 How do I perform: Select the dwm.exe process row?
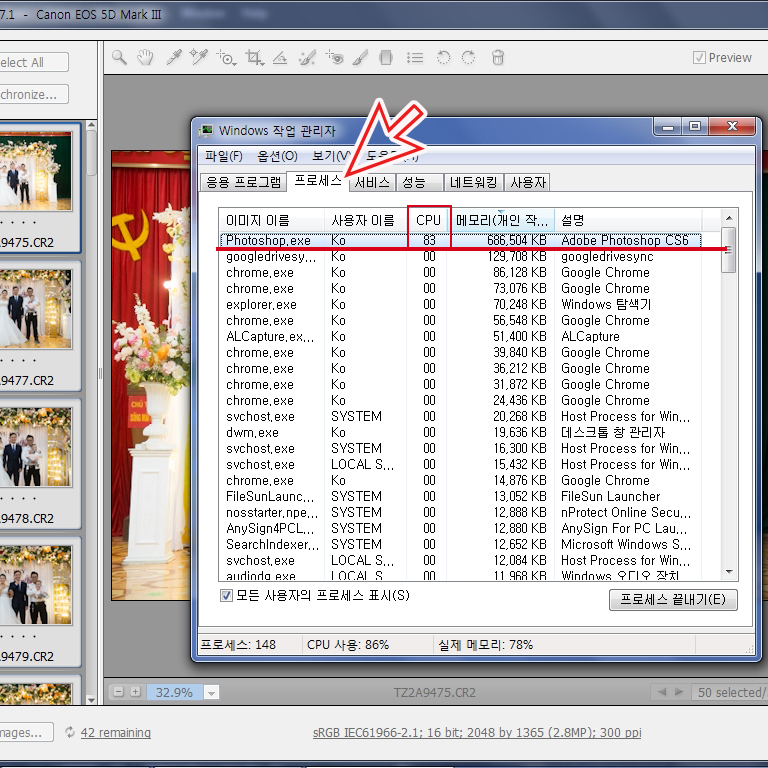coord(461,432)
